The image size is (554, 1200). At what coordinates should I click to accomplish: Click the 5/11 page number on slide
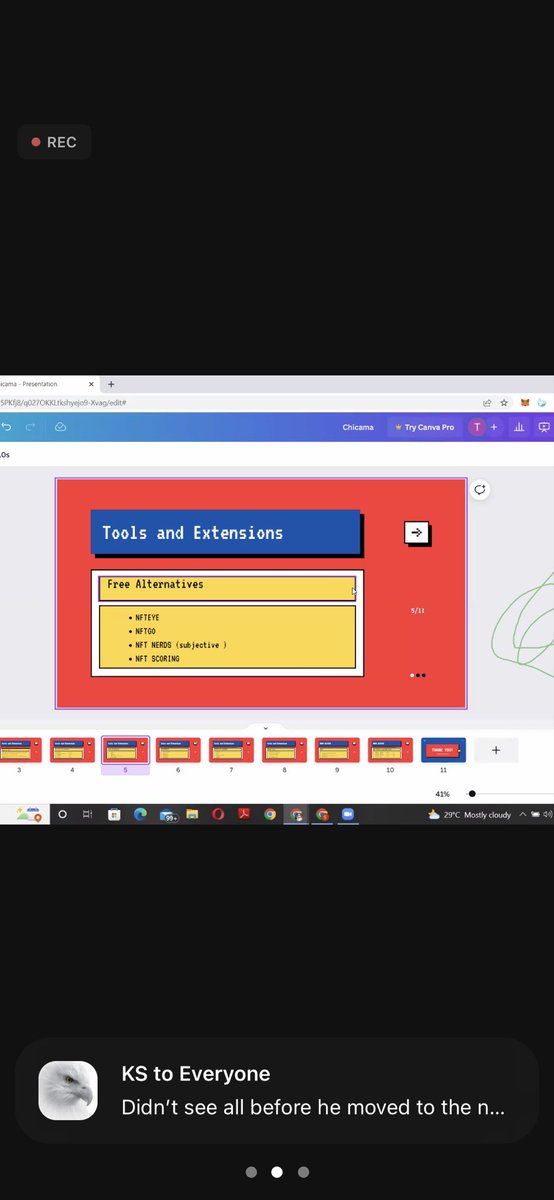coord(417,610)
